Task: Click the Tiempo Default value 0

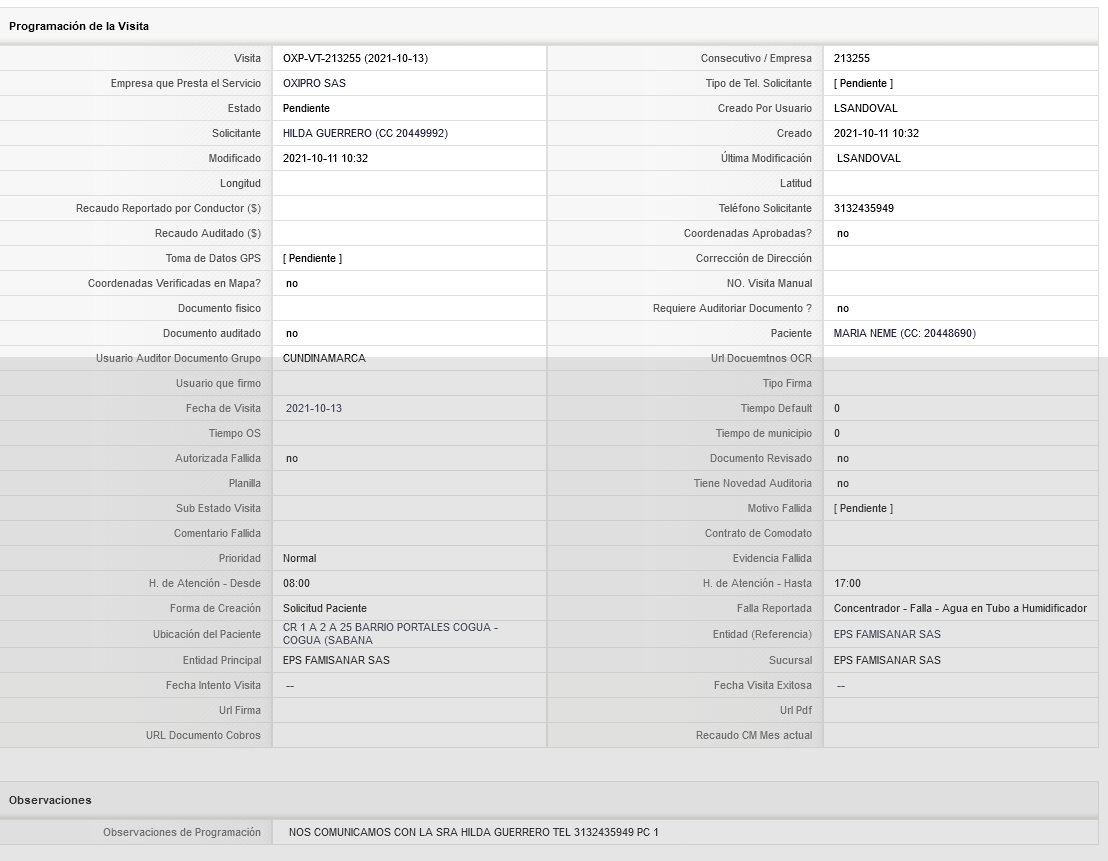Action: pos(837,409)
